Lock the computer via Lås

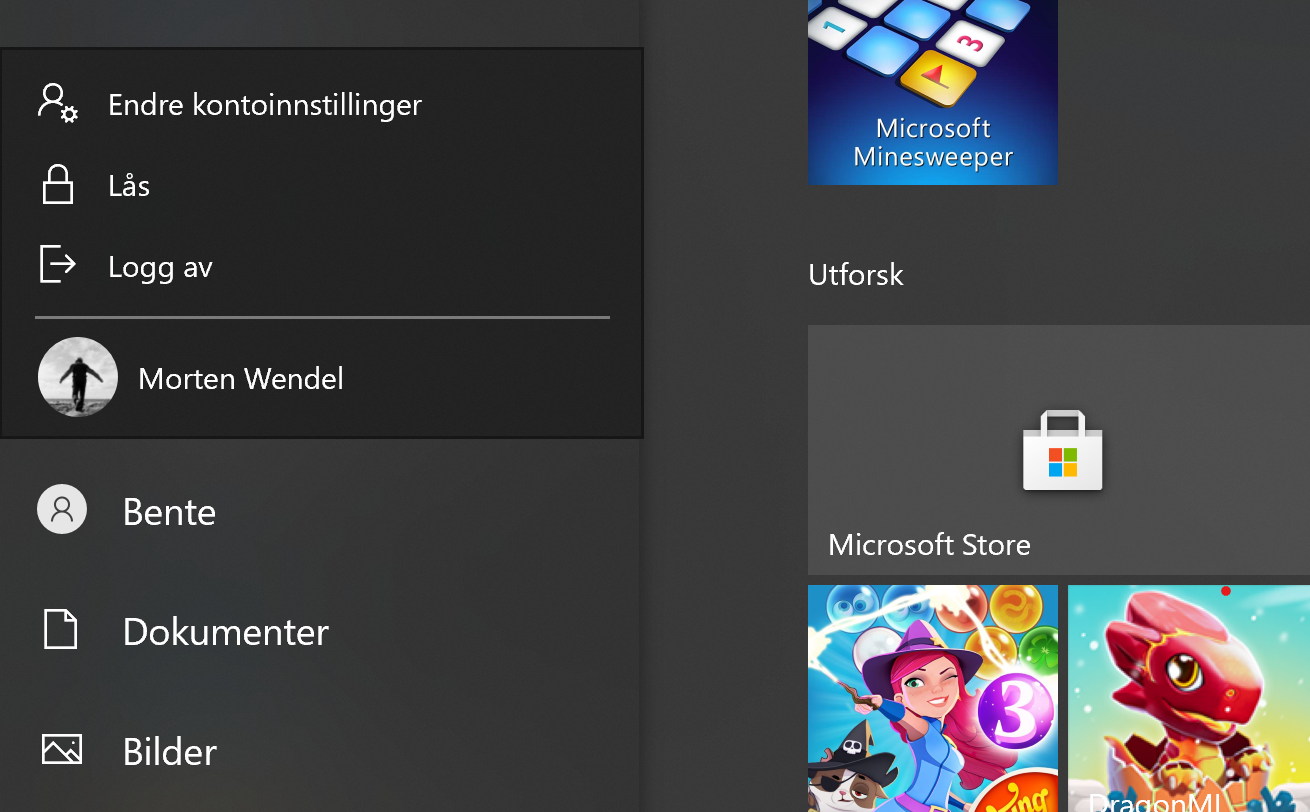click(128, 184)
